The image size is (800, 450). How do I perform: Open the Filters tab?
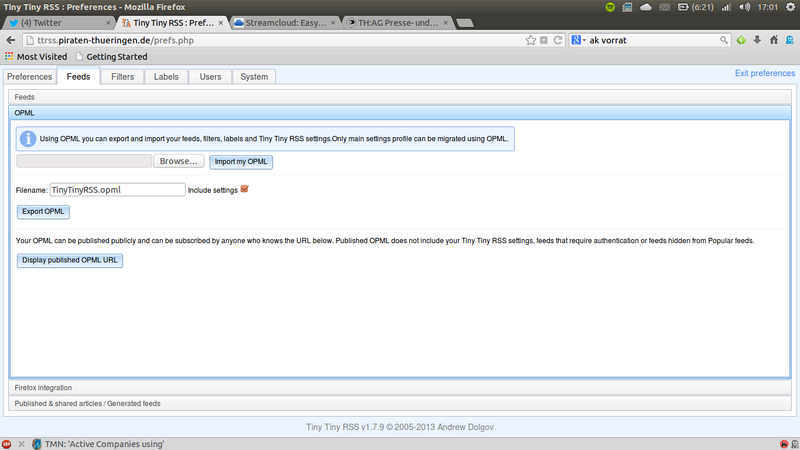122,77
